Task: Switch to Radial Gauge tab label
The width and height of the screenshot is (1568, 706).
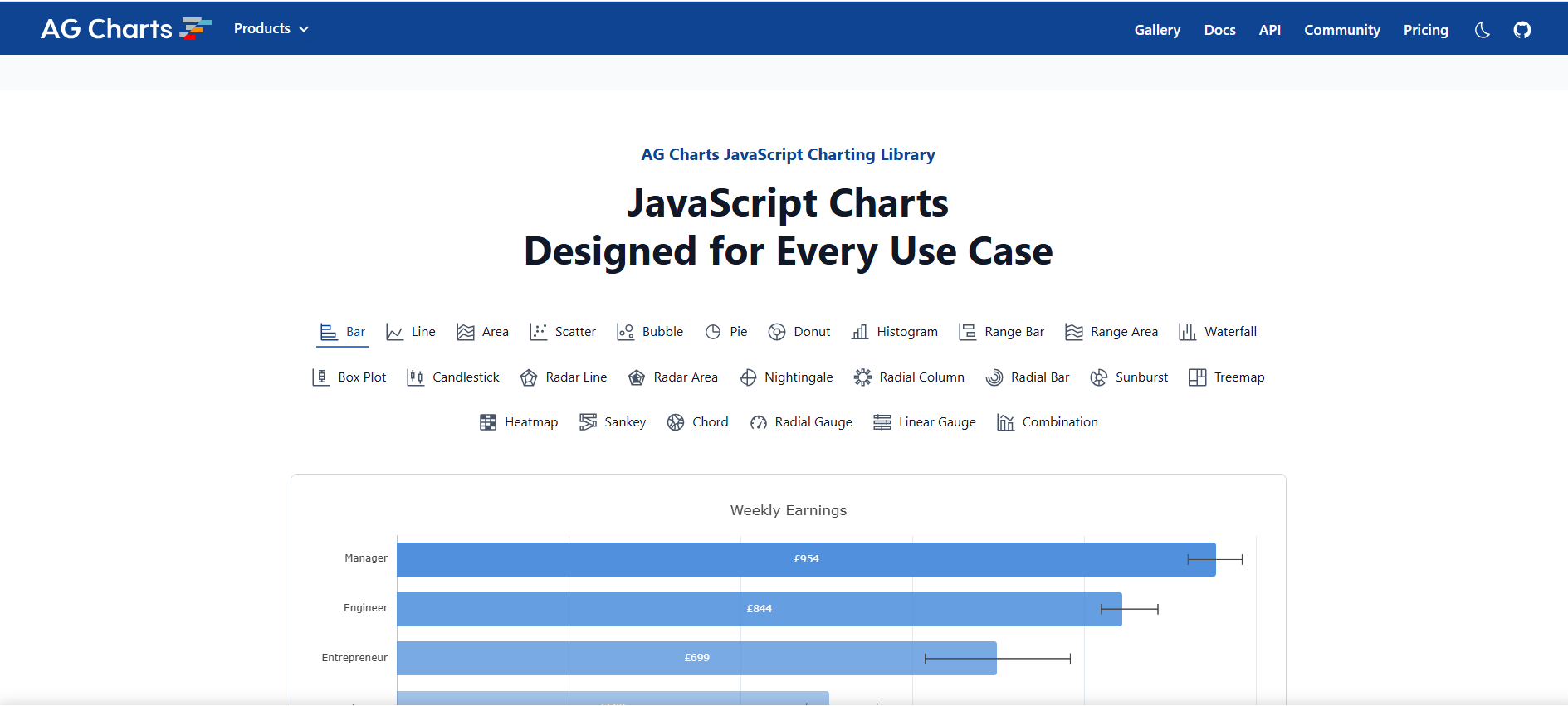Action: tap(813, 422)
